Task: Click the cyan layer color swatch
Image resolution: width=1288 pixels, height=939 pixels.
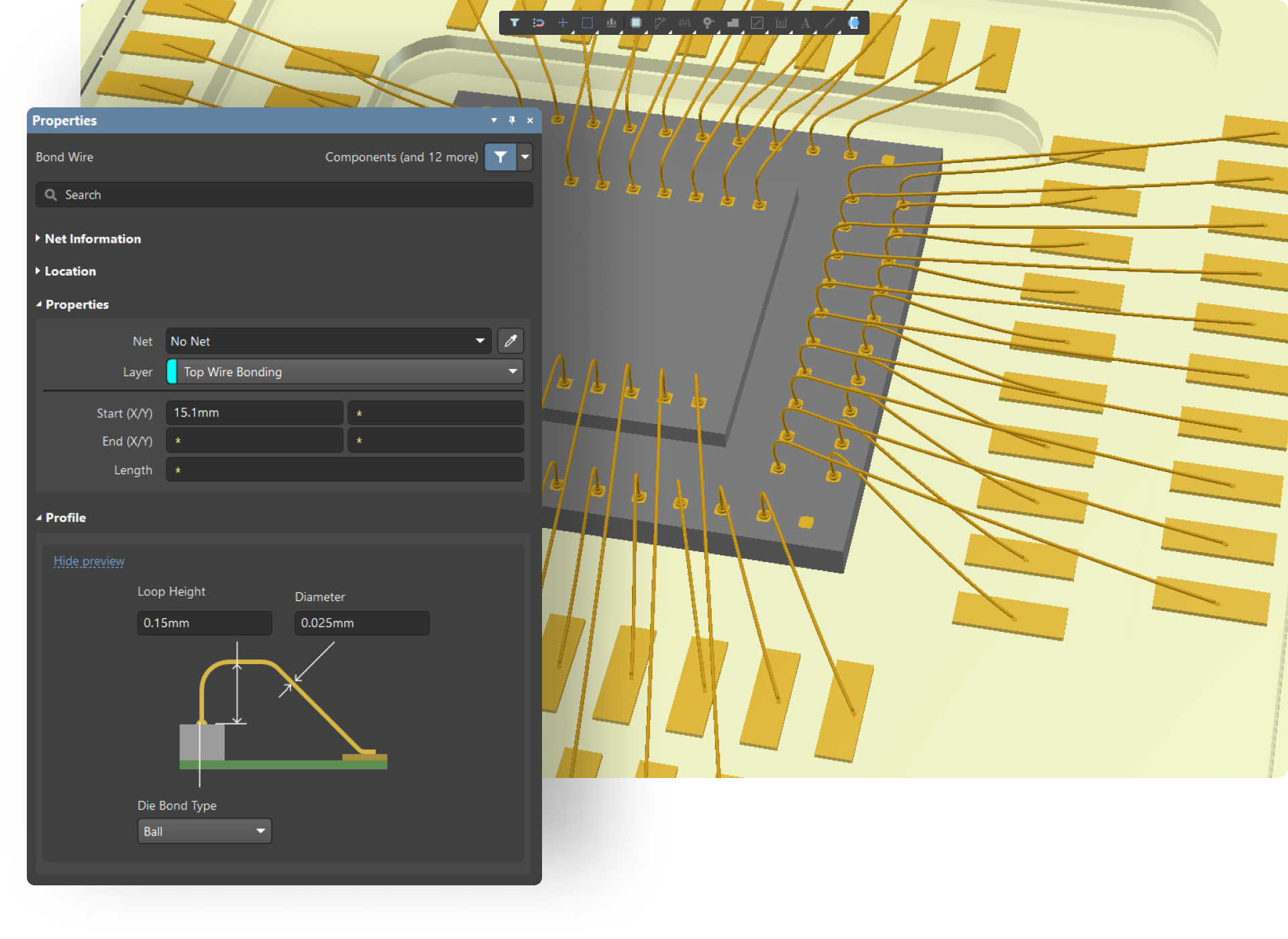Action: click(172, 372)
